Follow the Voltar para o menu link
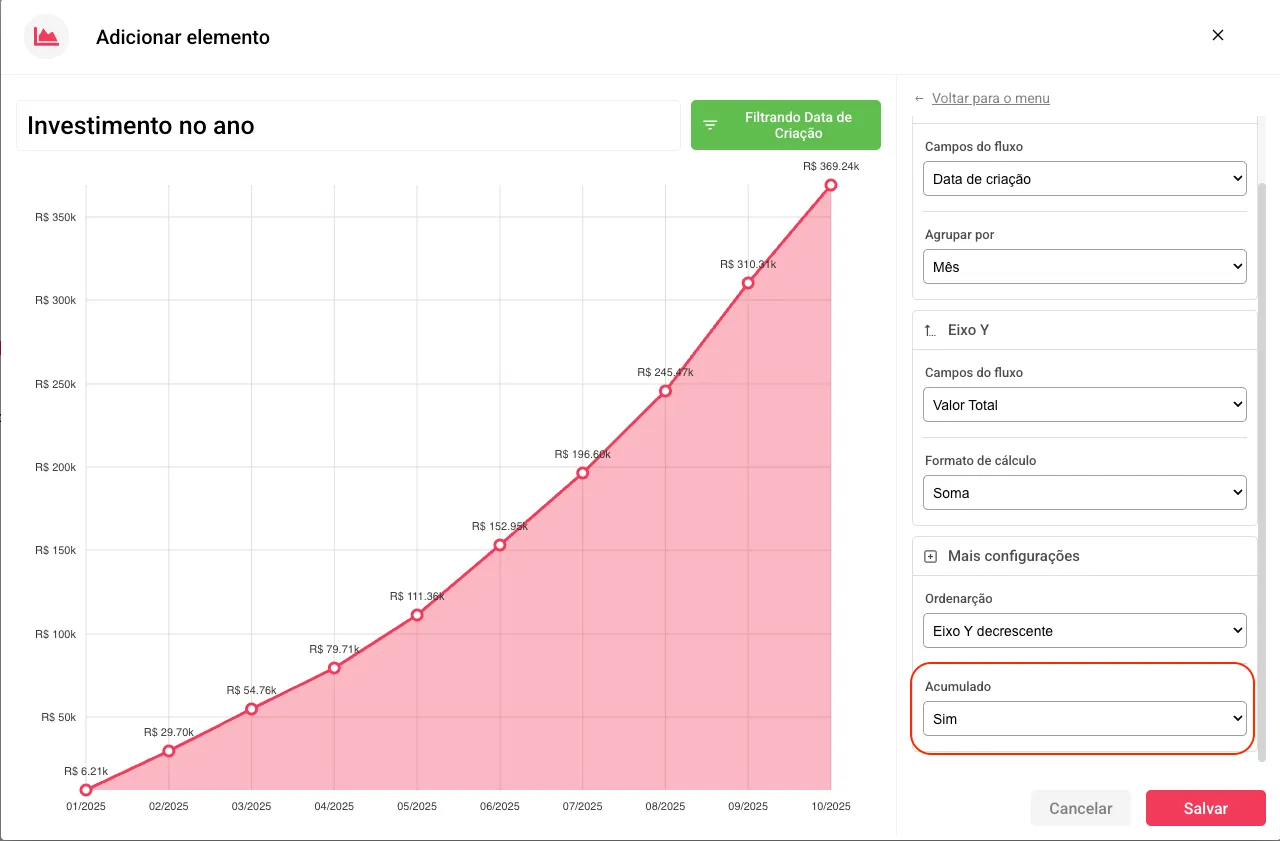Screen dimensions: 1280x841 tap(990, 98)
